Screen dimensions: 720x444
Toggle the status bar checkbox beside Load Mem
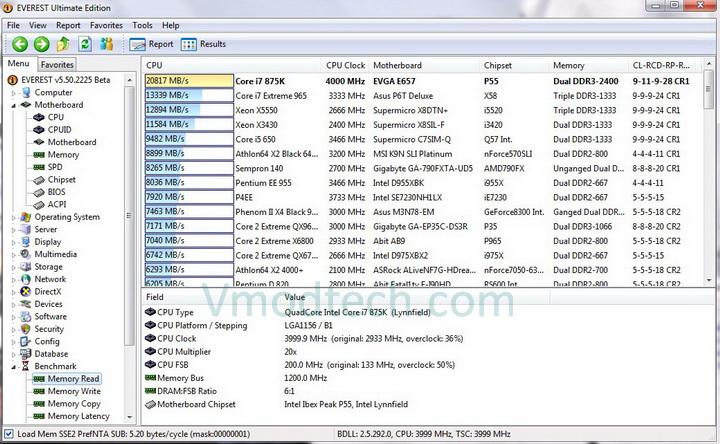coord(8,433)
